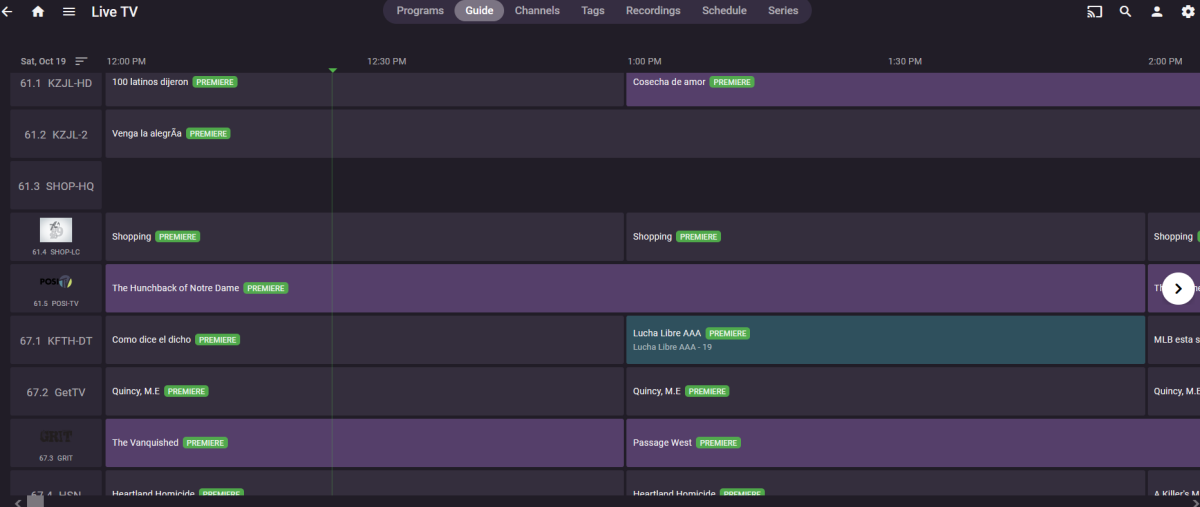Open The Hunchback of Notre Dame listing
Screen dimensions: 1200x507
click(x=625, y=288)
